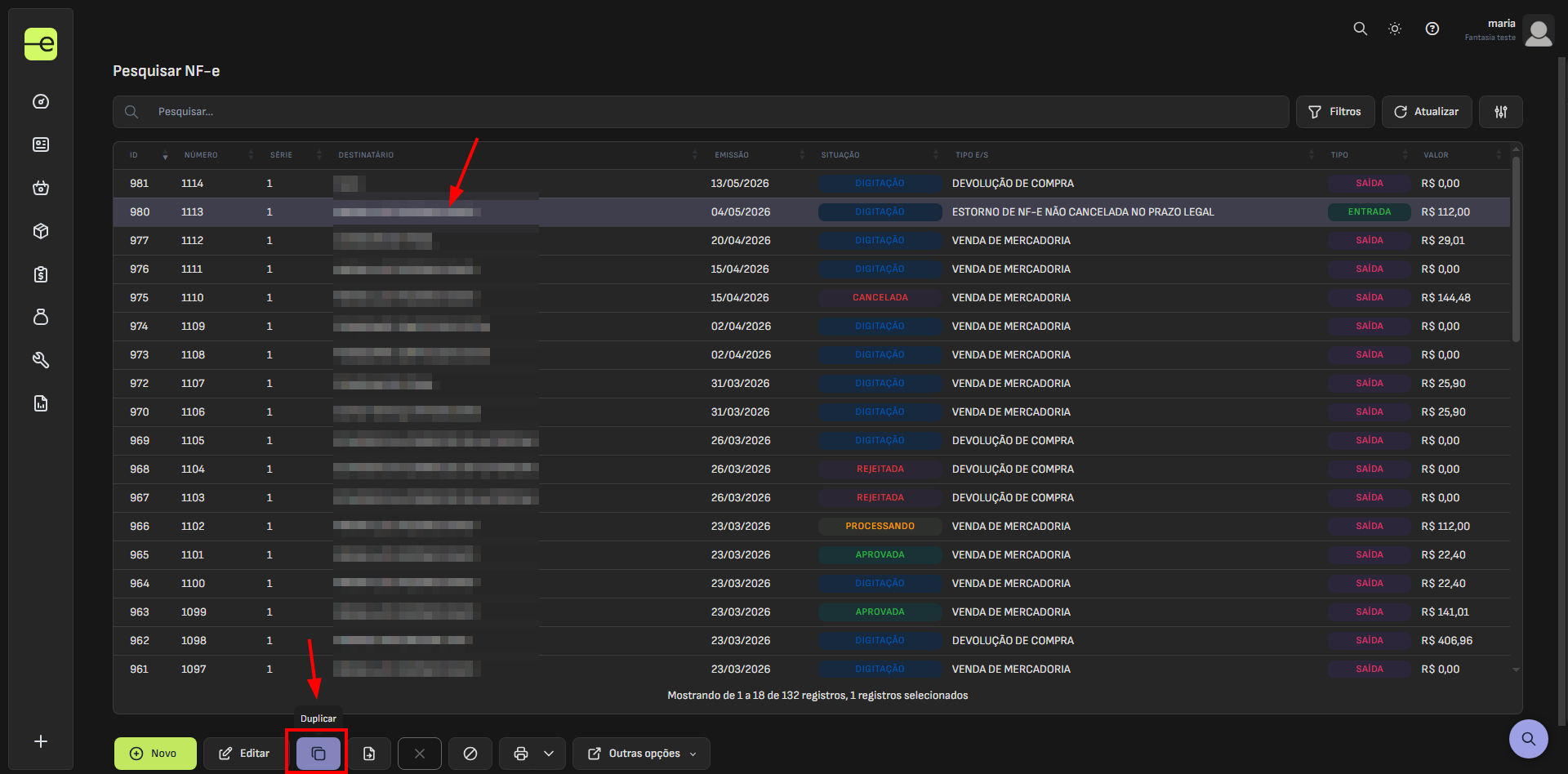Click invoice number 1097
Viewport: 1568px width, 774px height.
[194, 669]
